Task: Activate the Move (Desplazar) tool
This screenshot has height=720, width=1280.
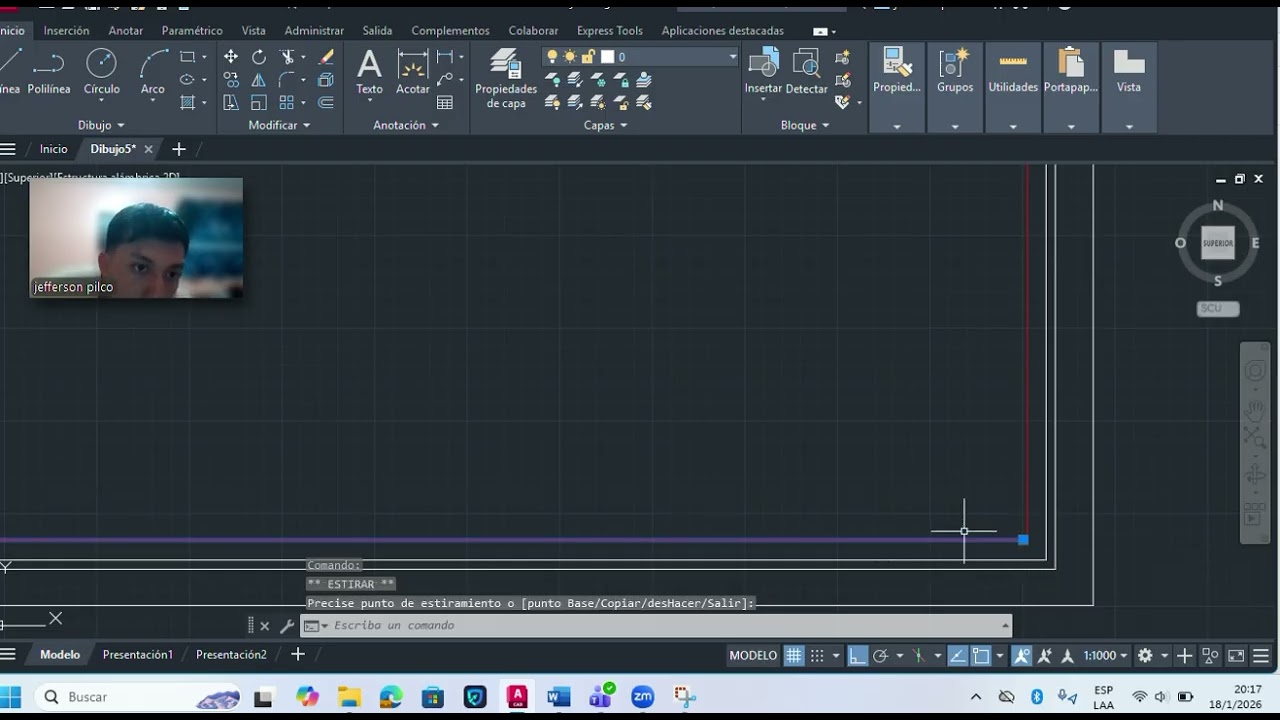Action: coord(231,57)
